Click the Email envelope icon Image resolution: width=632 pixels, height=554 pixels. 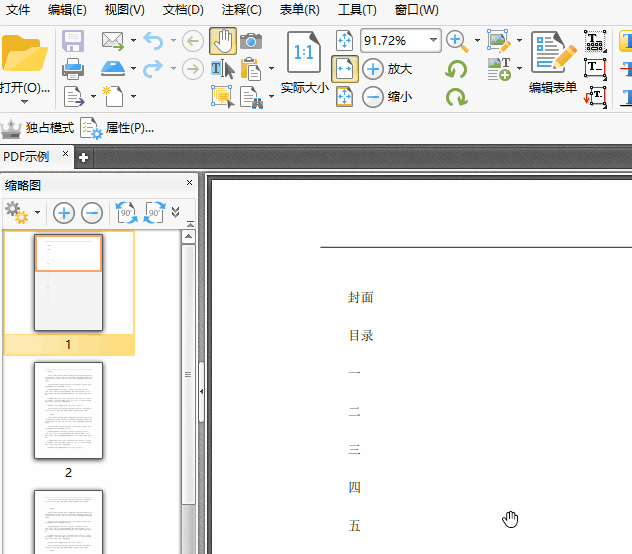[112, 41]
